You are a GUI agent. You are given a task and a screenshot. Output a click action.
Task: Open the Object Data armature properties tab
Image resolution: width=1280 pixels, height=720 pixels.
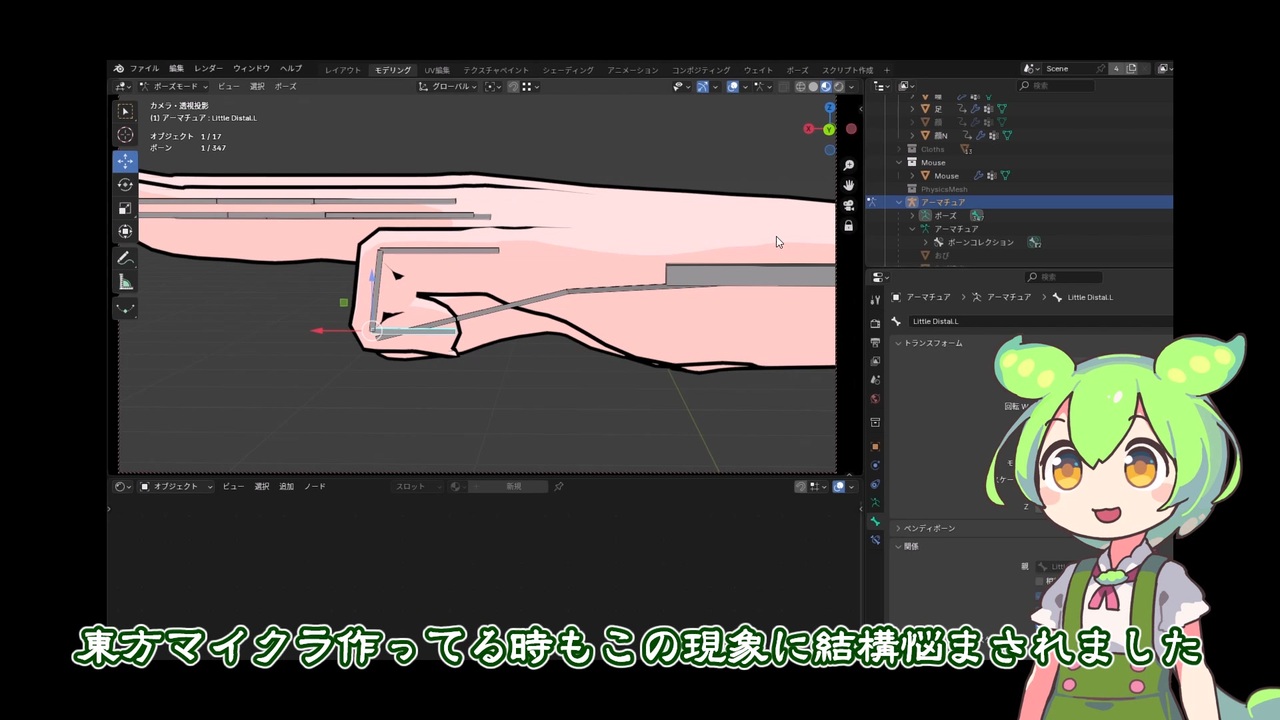pos(875,502)
